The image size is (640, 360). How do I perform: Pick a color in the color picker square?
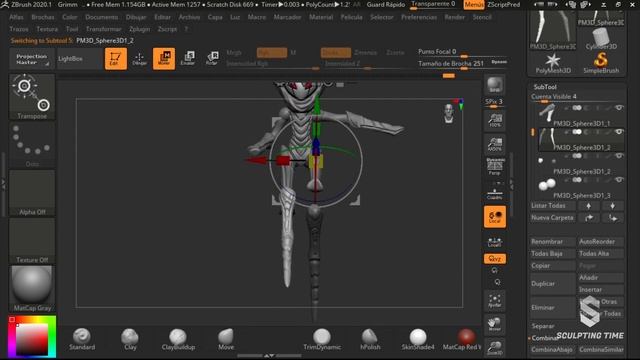tap(32, 339)
